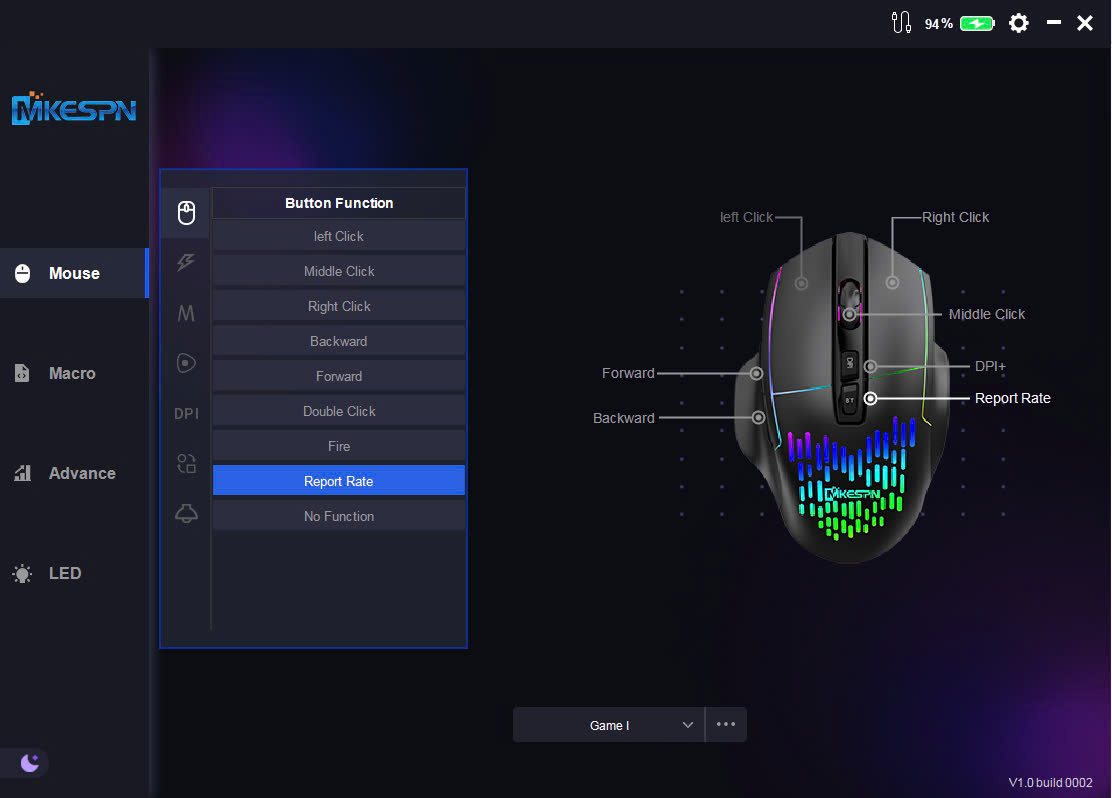The height and width of the screenshot is (798, 1112).
Task: Click the Button Function header
Action: point(339,203)
